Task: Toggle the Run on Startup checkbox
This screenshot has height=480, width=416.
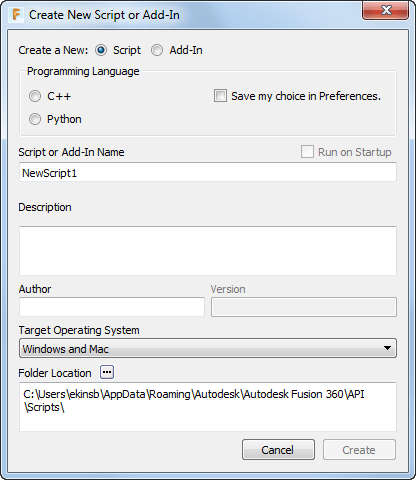Action: point(307,152)
